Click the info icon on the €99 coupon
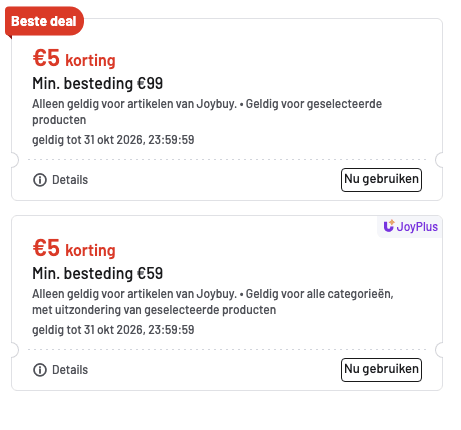The width and height of the screenshot is (461, 430). coord(40,180)
